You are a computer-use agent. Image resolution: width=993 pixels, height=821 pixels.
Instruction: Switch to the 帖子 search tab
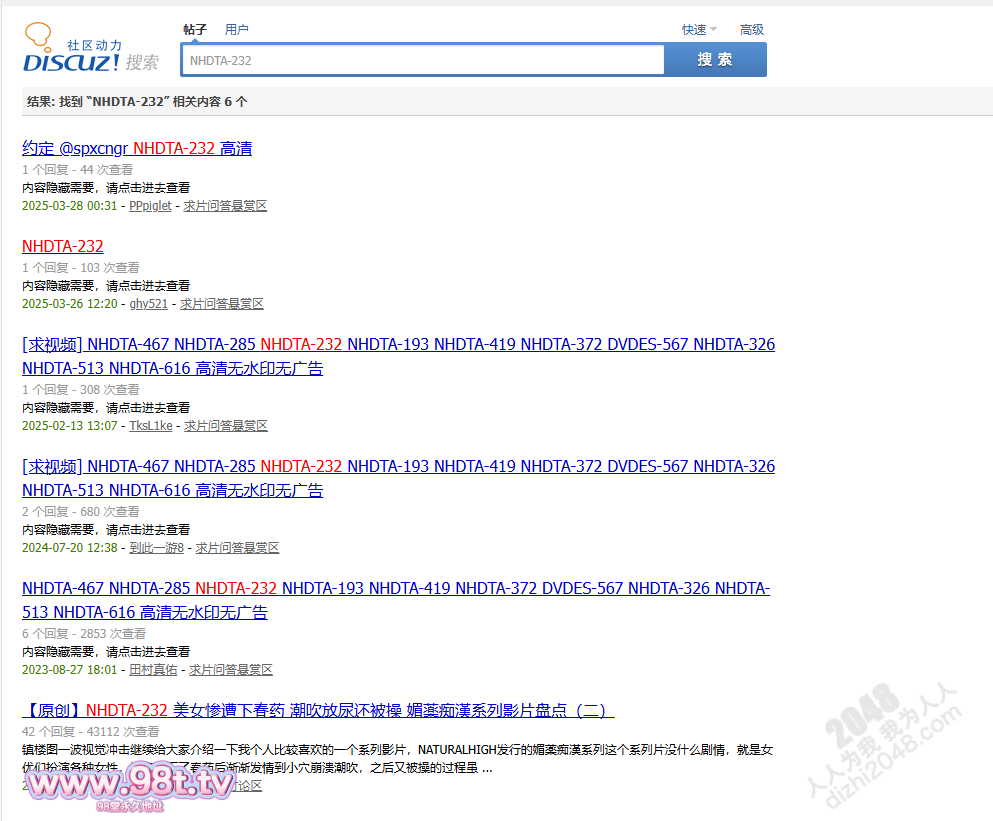click(195, 30)
